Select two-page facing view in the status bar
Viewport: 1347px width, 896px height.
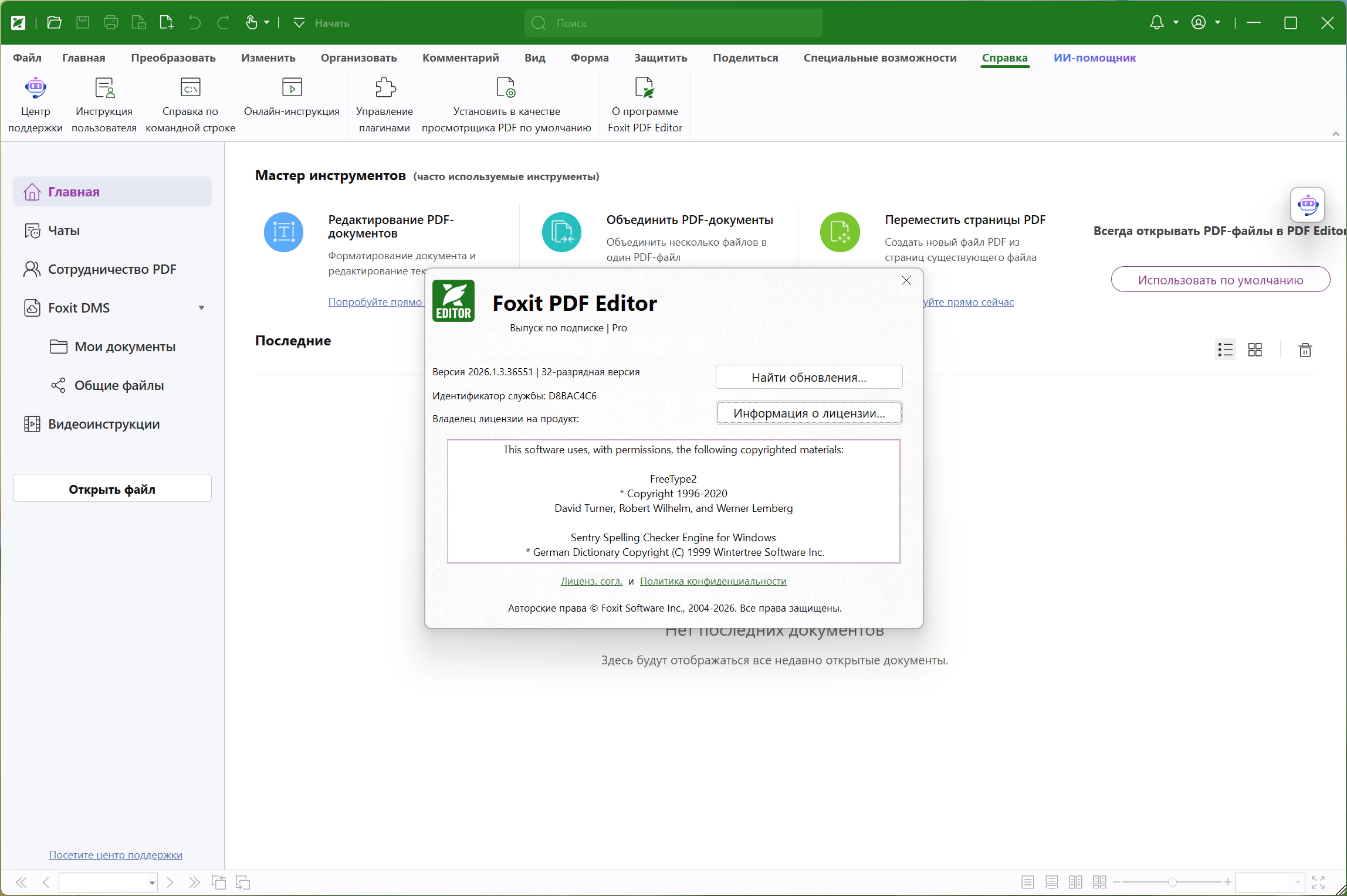tap(1075, 883)
